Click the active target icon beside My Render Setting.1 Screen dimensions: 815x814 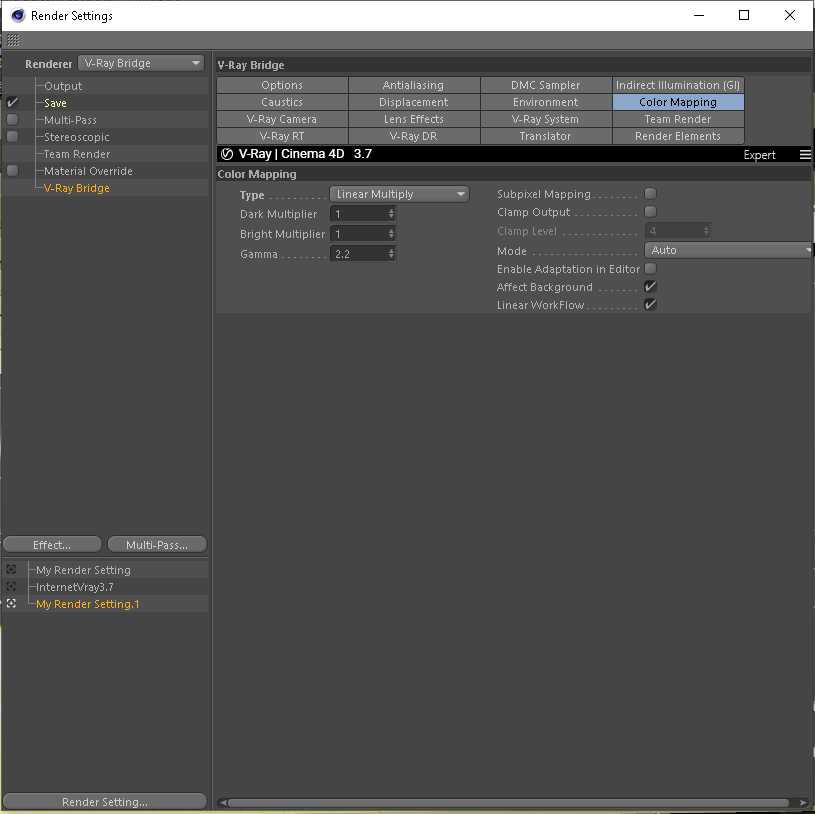(11, 603)
